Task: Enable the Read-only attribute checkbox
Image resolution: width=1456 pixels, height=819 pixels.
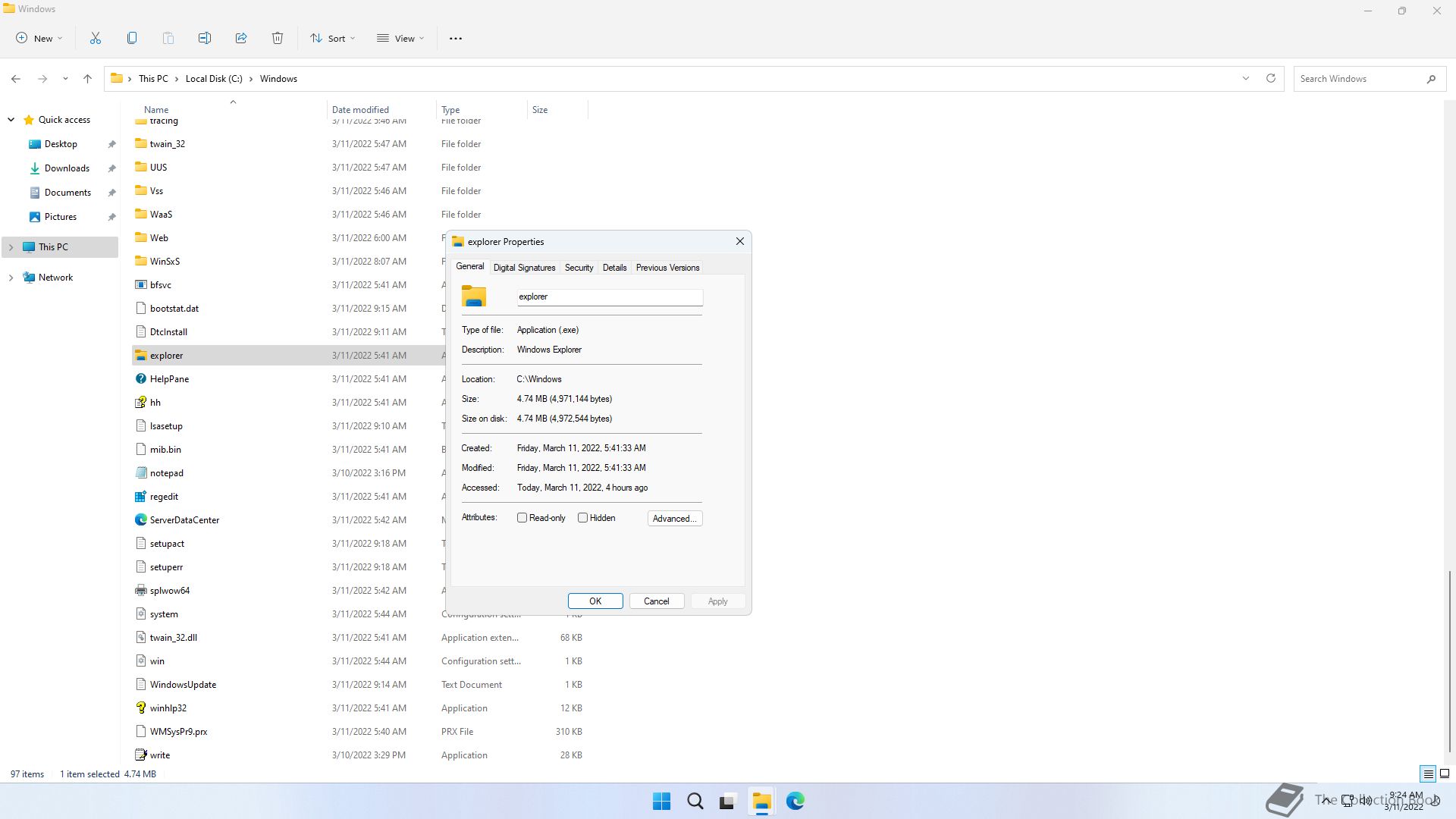Action: point(522,518)
